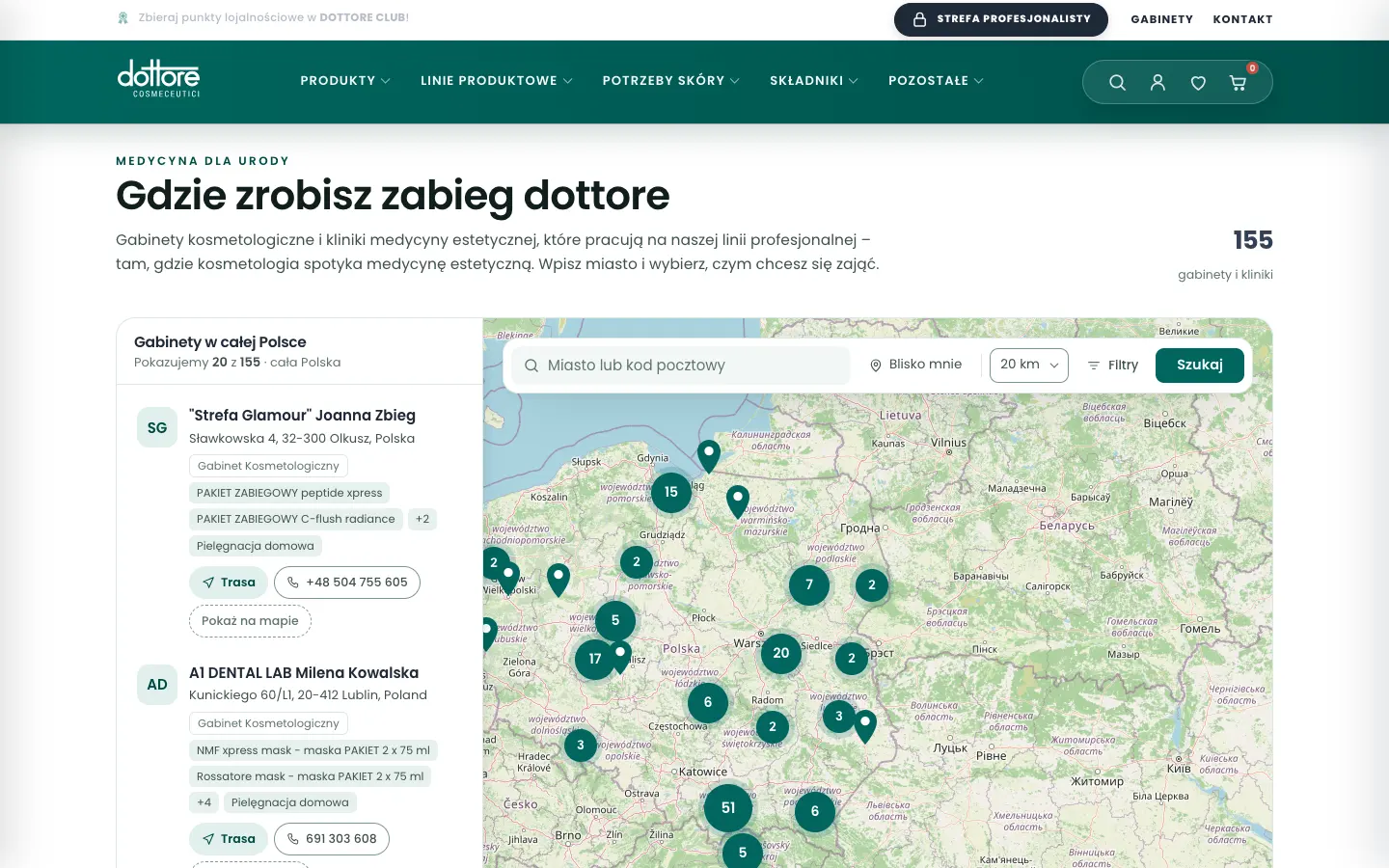Click the AD avatar of A1 Dental Lab
1389x868 pixels.
[x=157, y=684]
